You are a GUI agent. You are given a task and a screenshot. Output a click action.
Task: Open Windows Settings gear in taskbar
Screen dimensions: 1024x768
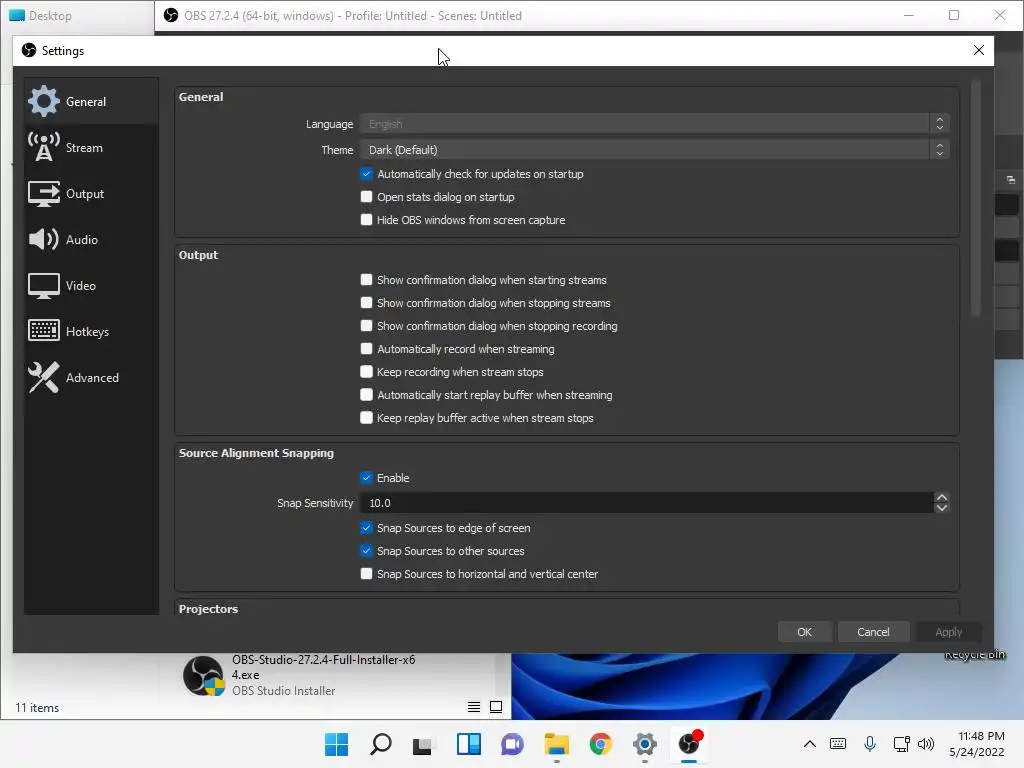click(645, 744)
